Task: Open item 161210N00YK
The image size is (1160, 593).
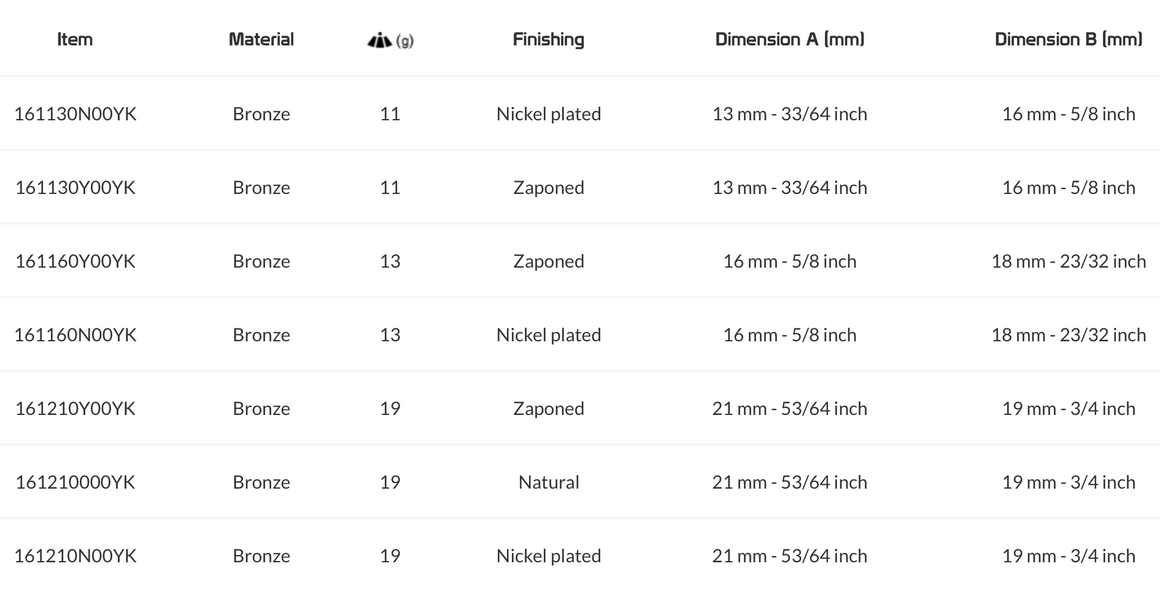Action: click(75, 556)
